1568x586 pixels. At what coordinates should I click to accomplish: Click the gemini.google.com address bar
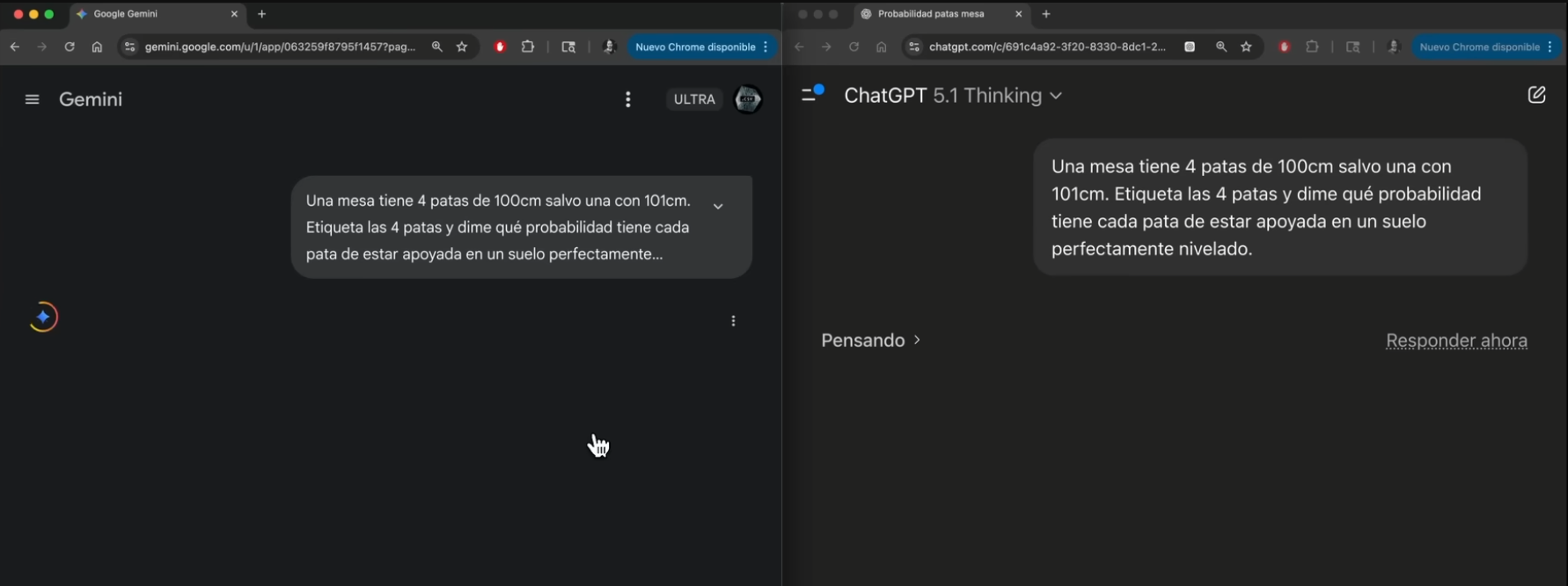(280, 48)
